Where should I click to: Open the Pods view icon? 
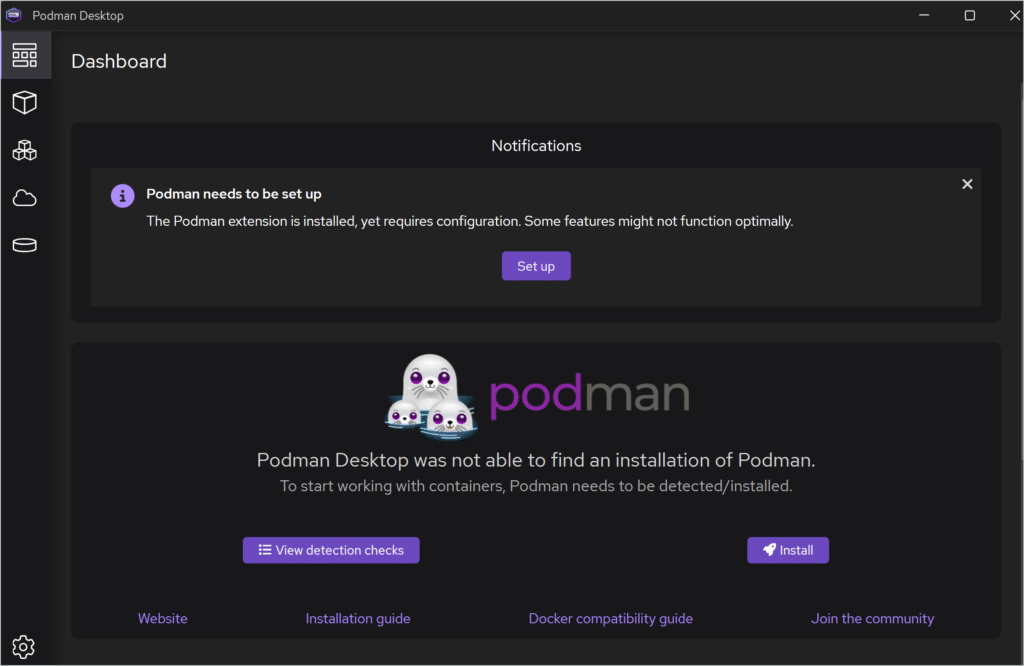tap(25, 150)
